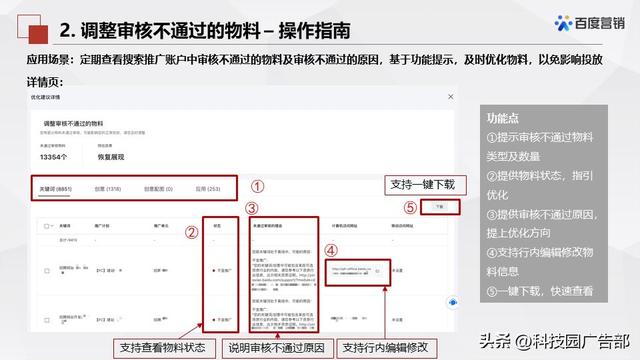Click the 调整审核不通过的物料 card title
Viewport: 640px width, 360px height.
click(73, 124)
